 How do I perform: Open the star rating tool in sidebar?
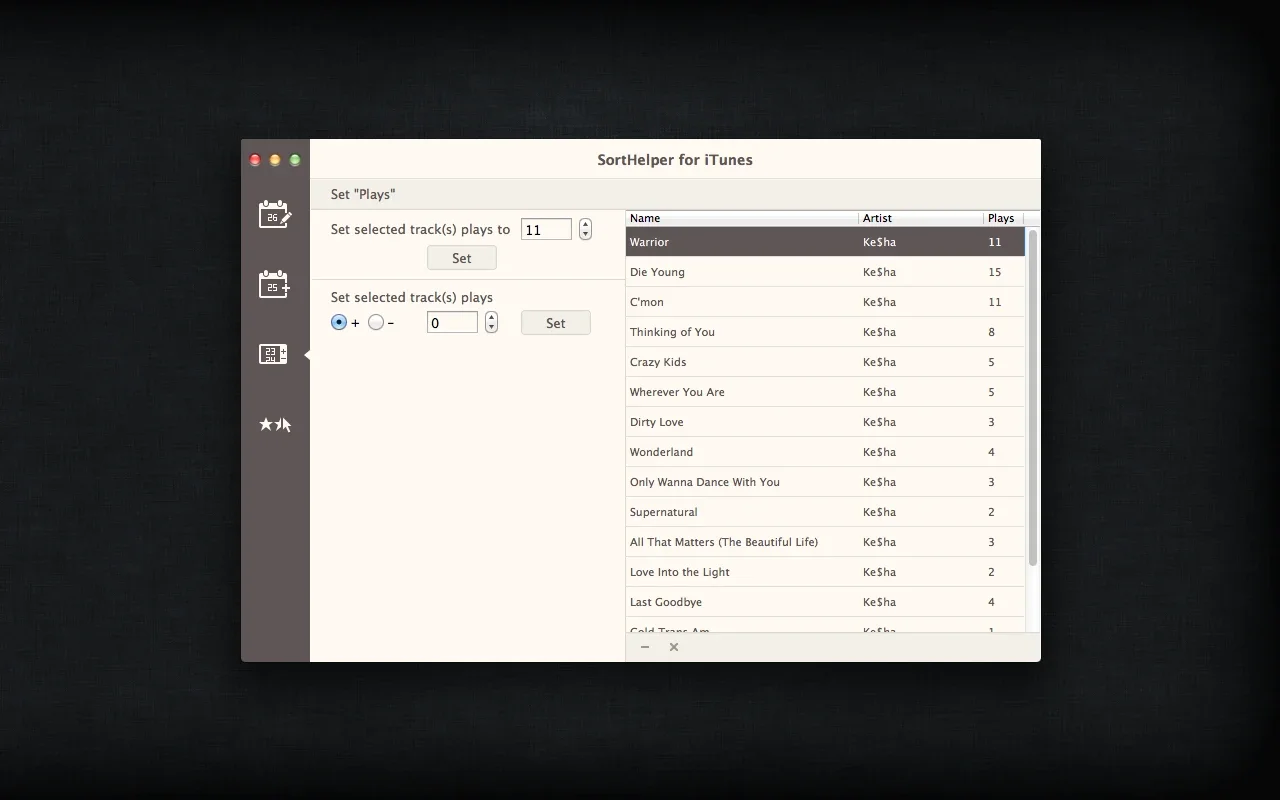pos(275,424)
